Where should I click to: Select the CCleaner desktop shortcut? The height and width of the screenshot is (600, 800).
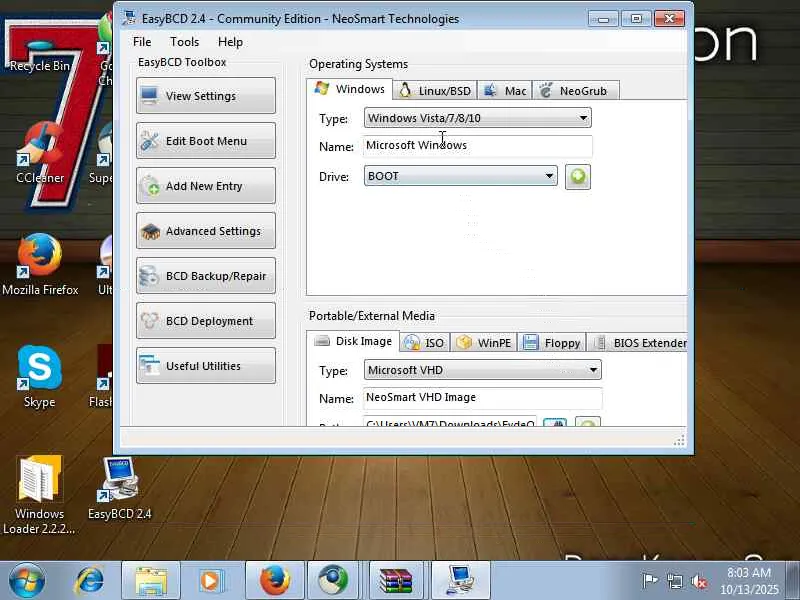point(40,153)
